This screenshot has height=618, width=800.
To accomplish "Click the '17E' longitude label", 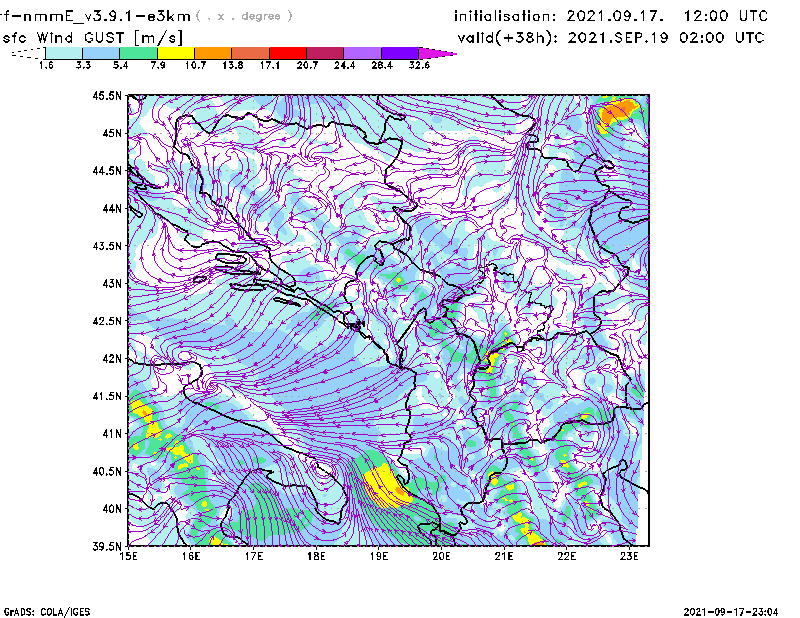I will [x=254, y=556].
